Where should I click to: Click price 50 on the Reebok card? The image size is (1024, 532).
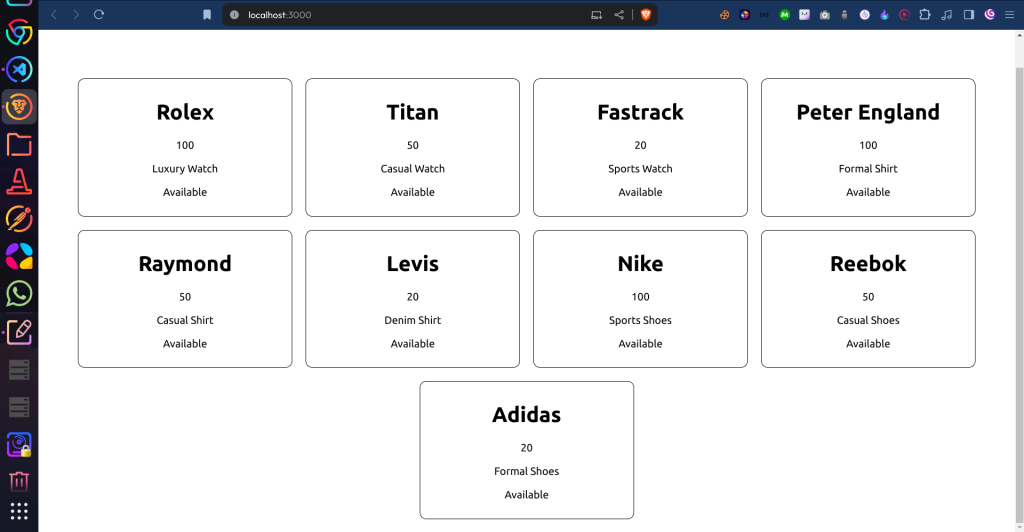pos(868,296)
